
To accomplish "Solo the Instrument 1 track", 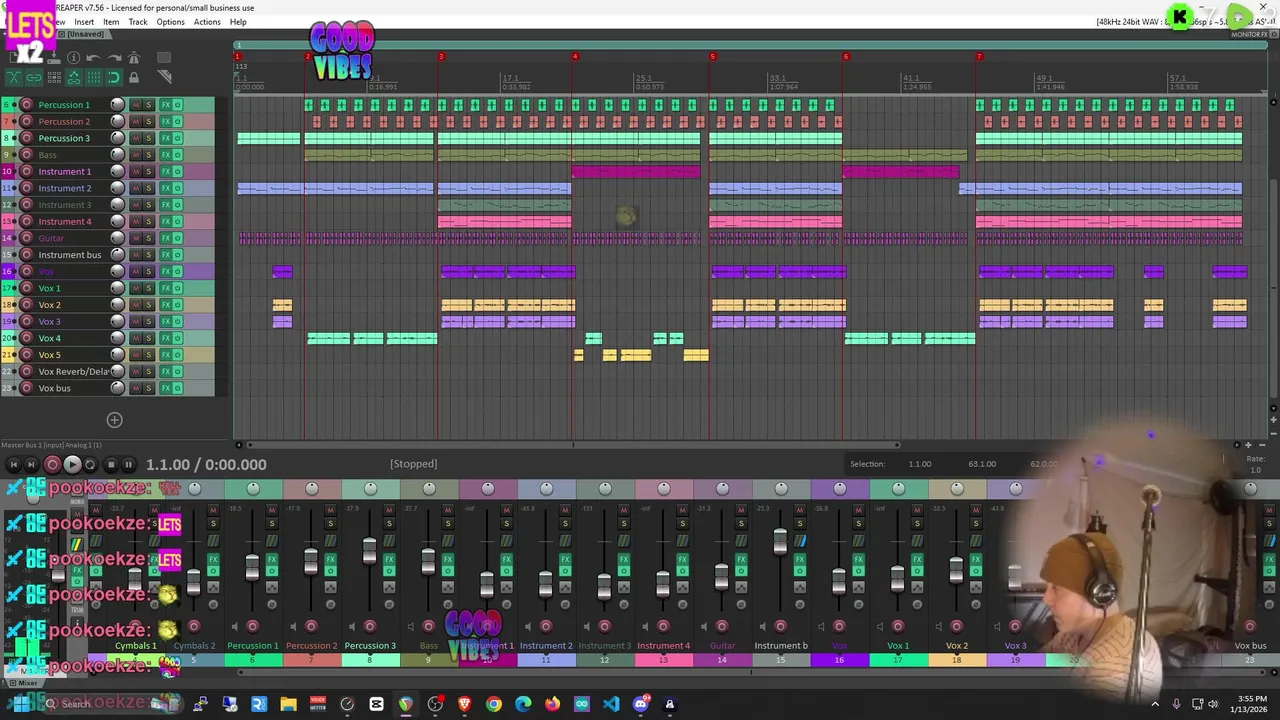I will [149, 172].
